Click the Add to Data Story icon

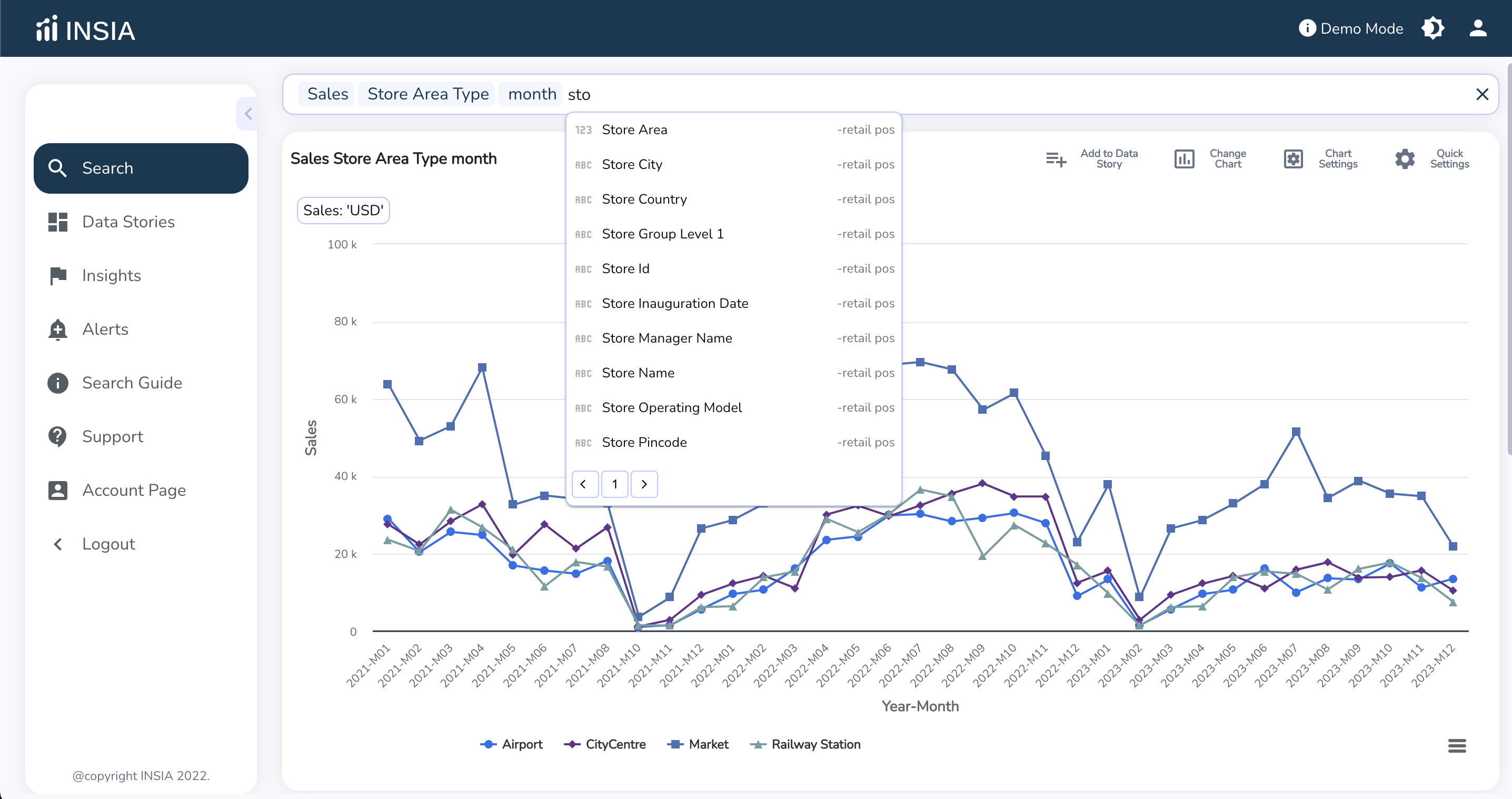(x=1056, y=158)
